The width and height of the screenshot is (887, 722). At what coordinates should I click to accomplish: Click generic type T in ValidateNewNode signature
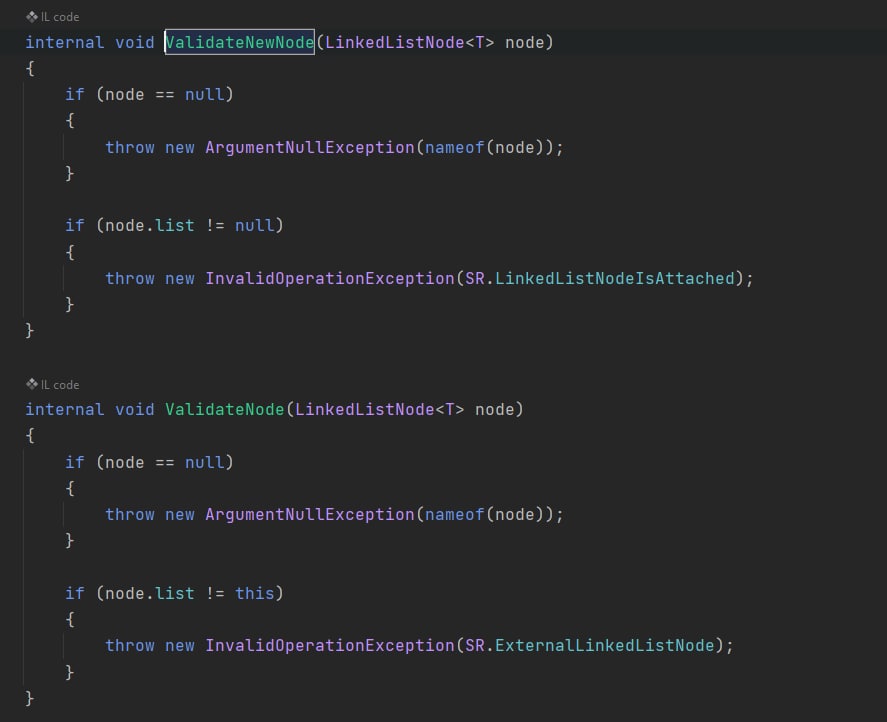(480, 42)
